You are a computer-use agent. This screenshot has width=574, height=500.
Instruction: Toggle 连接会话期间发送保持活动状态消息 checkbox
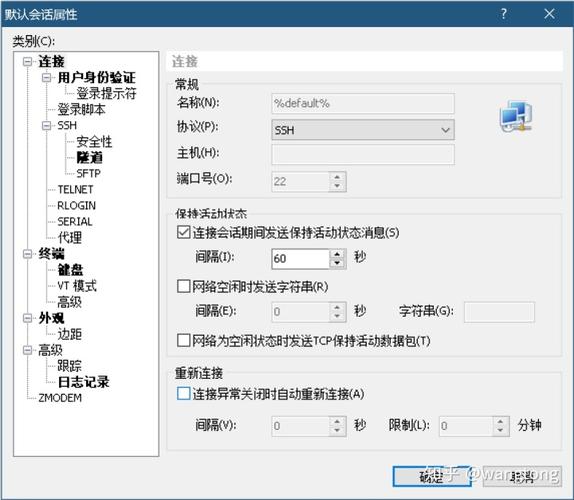click(183, 232)
